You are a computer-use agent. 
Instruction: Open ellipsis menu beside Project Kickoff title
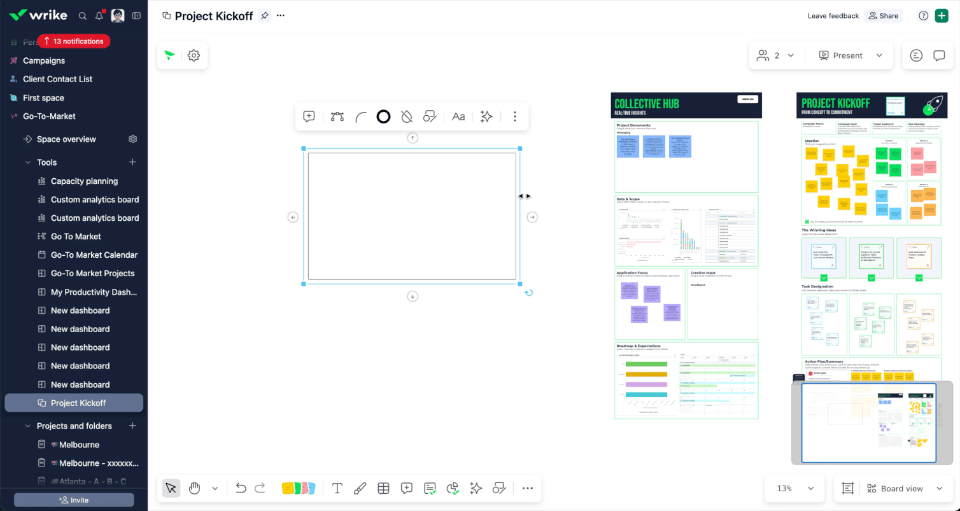(280, 16)
